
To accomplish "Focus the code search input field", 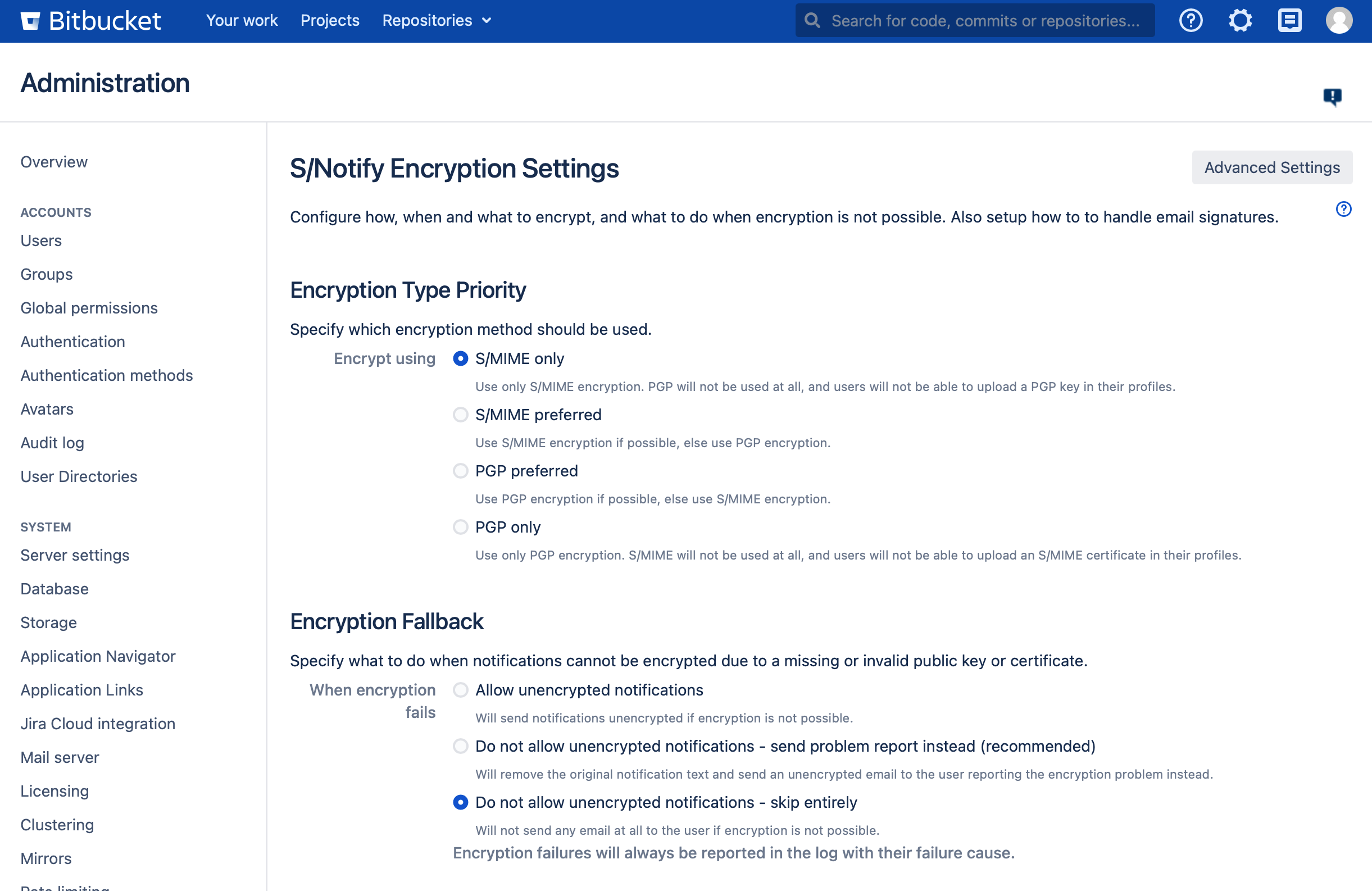I will coord(984,21).
